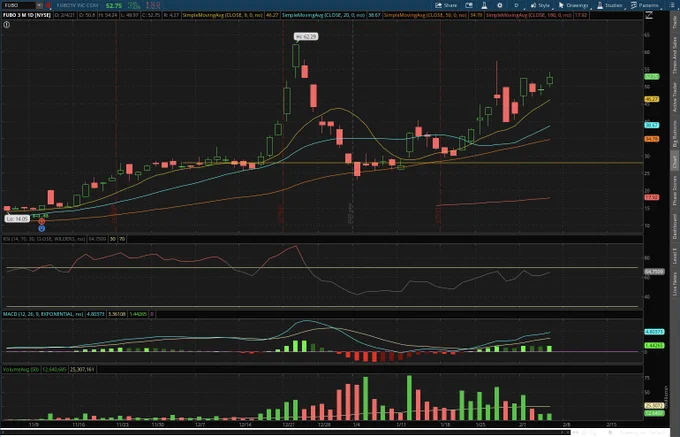Open the Phase Scores side tab
This screenshot has width=680, height=437.
coord(674,190)
